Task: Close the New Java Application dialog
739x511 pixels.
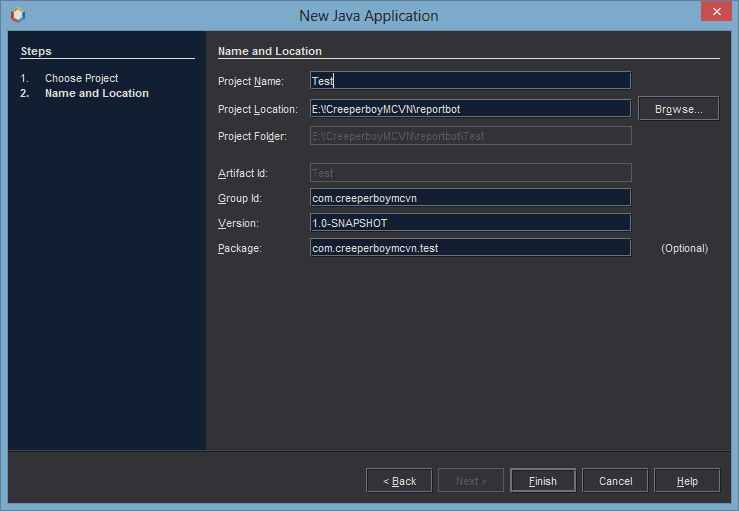Action: click(x=713, y=13)
